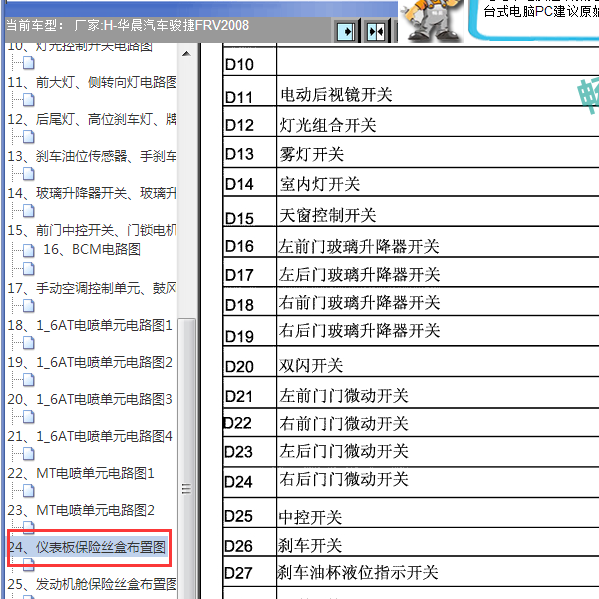Click the collapse arrows toolbar icon

pyautogui.click(x=376, y=31)
